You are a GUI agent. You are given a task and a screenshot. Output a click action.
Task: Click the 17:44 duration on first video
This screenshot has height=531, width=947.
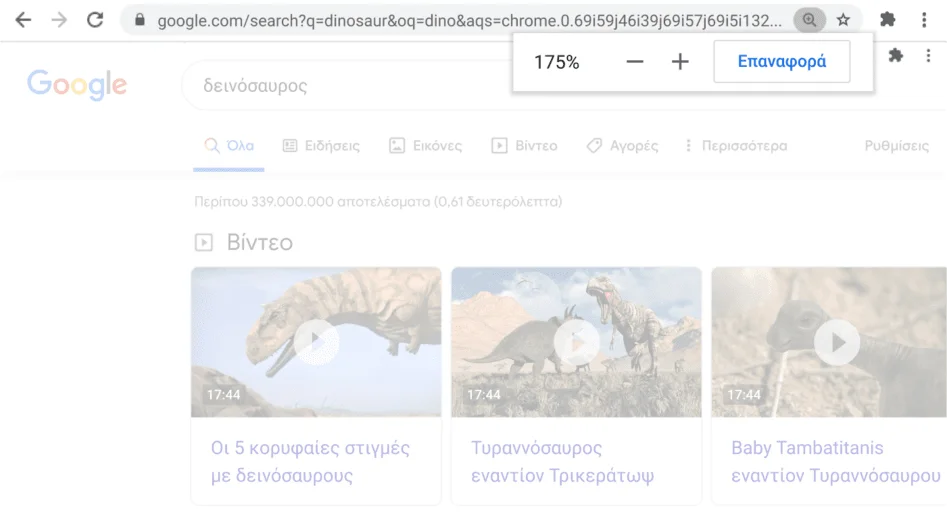pyautogui.click(x=224, y=394)
